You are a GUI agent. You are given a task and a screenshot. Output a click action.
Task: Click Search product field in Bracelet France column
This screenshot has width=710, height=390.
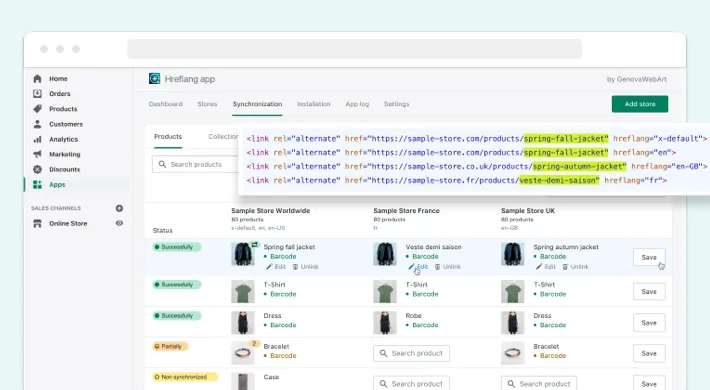(411, 353)
